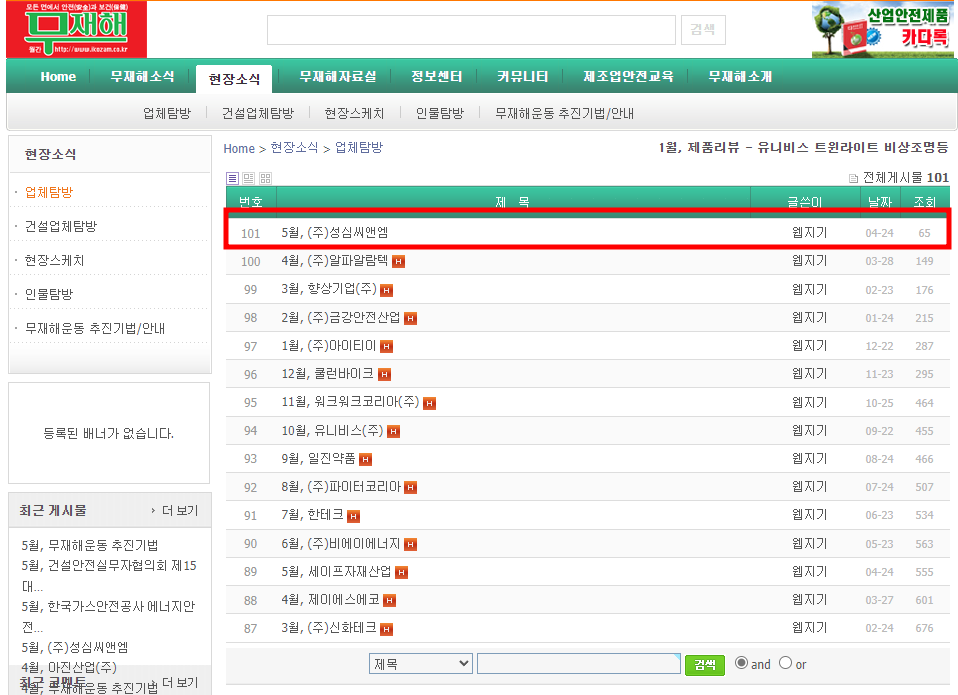Viewport: 958px width, 695px height.
Task: Open post 7월, 한테크
Action: tap(312, 515)
